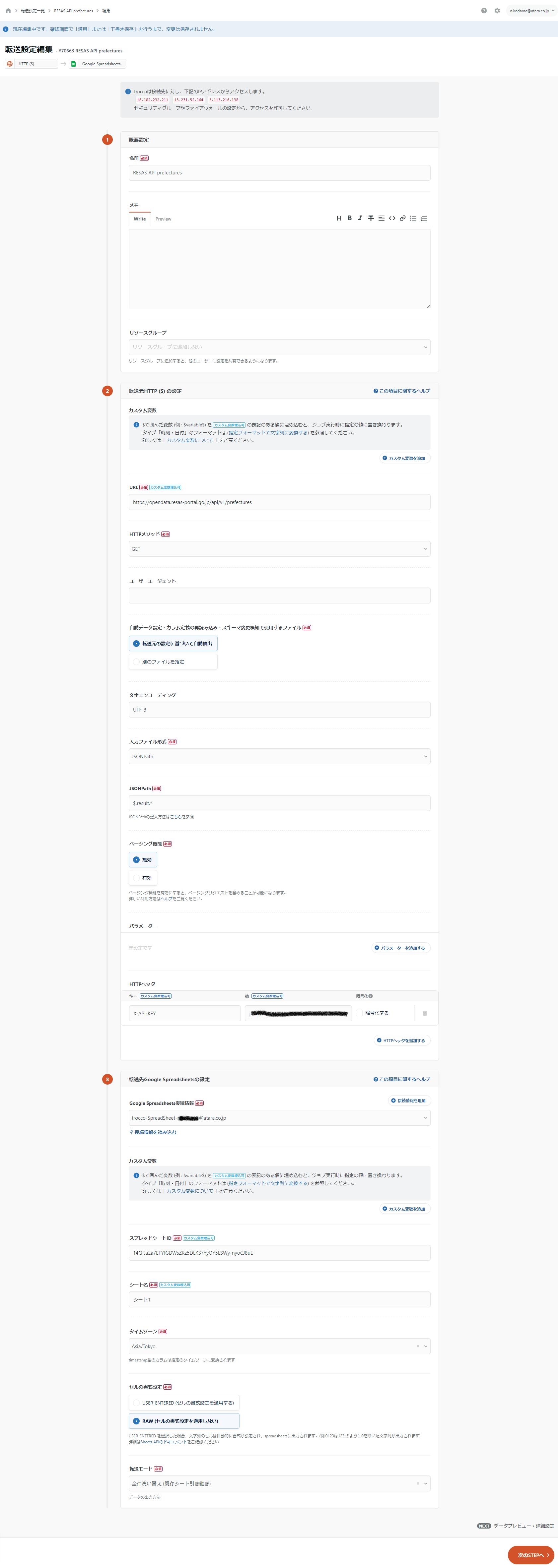
Task: Open the settings gear icon
Action: coord(497,10)
